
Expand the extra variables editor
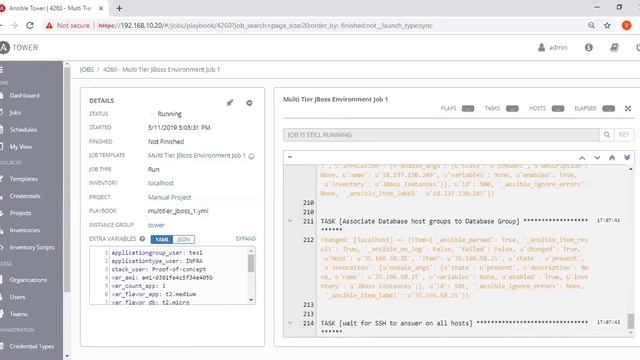point(246,238)
